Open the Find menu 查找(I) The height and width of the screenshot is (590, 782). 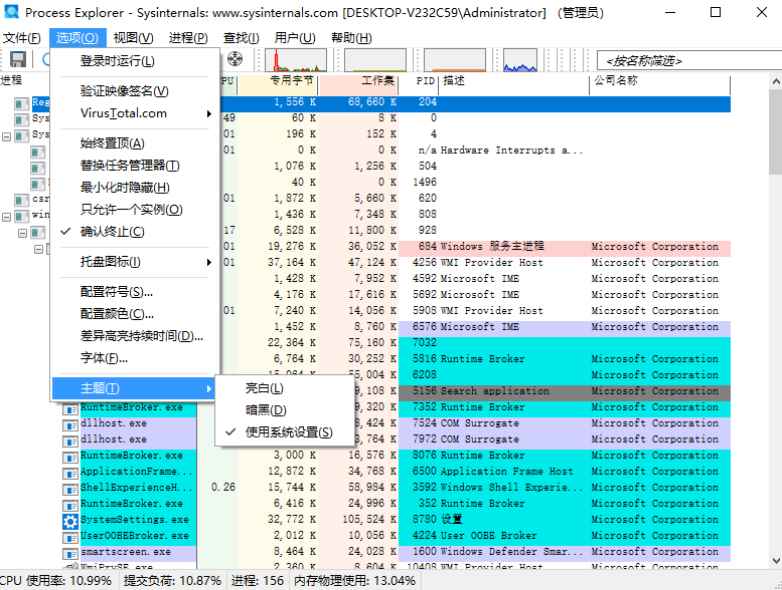[241, 38]
